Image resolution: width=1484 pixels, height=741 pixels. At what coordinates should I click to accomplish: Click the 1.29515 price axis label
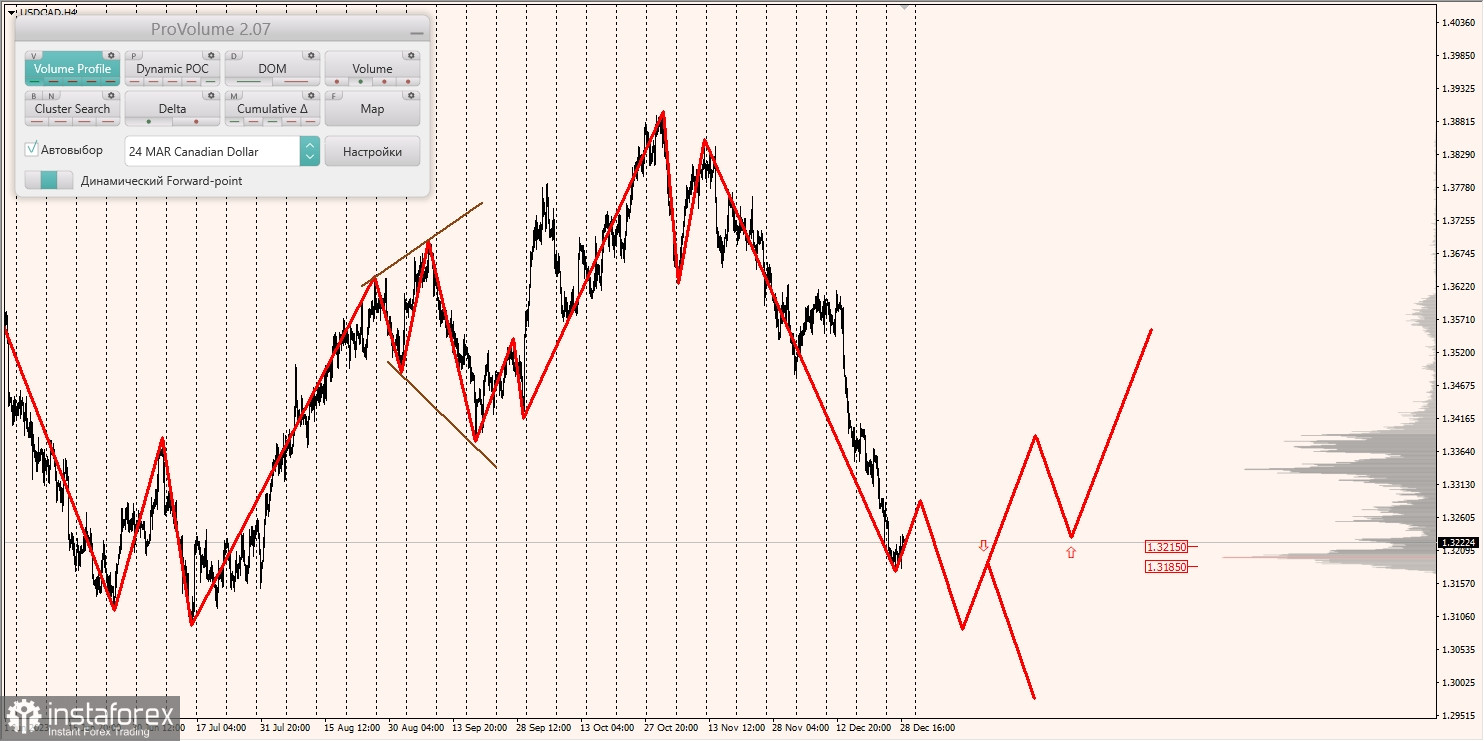point(1460,715)
